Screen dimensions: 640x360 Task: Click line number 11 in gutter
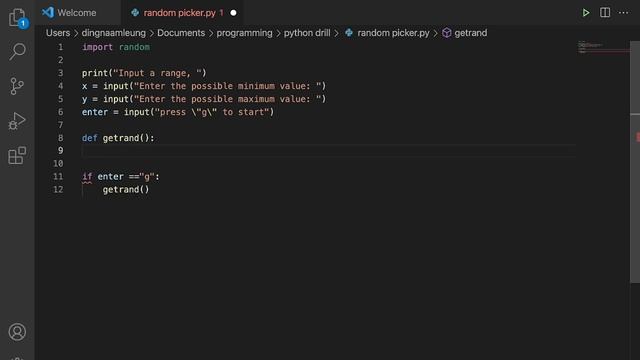[58, 176]
